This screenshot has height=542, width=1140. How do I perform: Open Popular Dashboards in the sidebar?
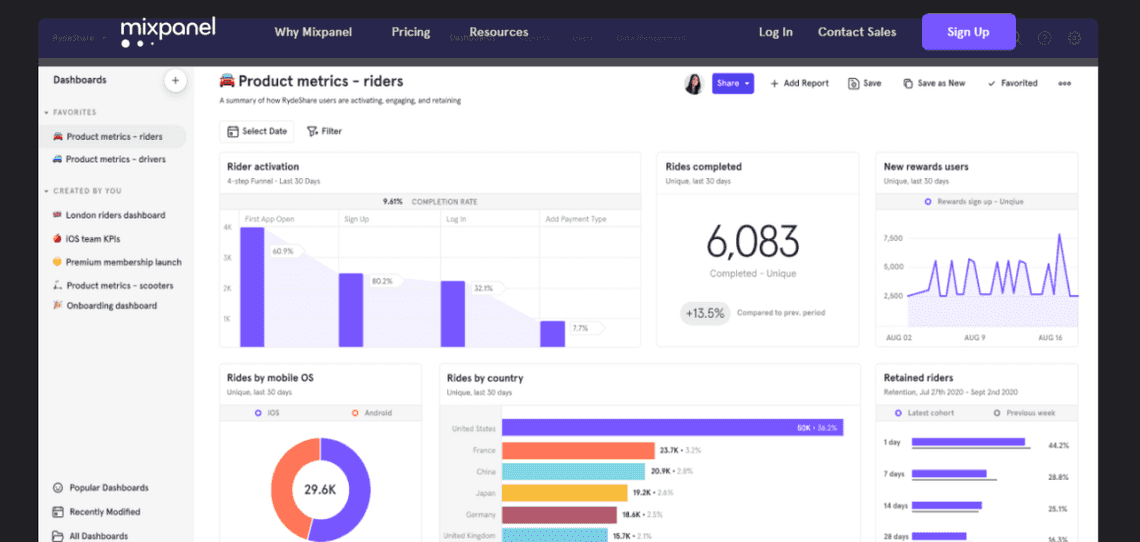click(x=108, y=488)
